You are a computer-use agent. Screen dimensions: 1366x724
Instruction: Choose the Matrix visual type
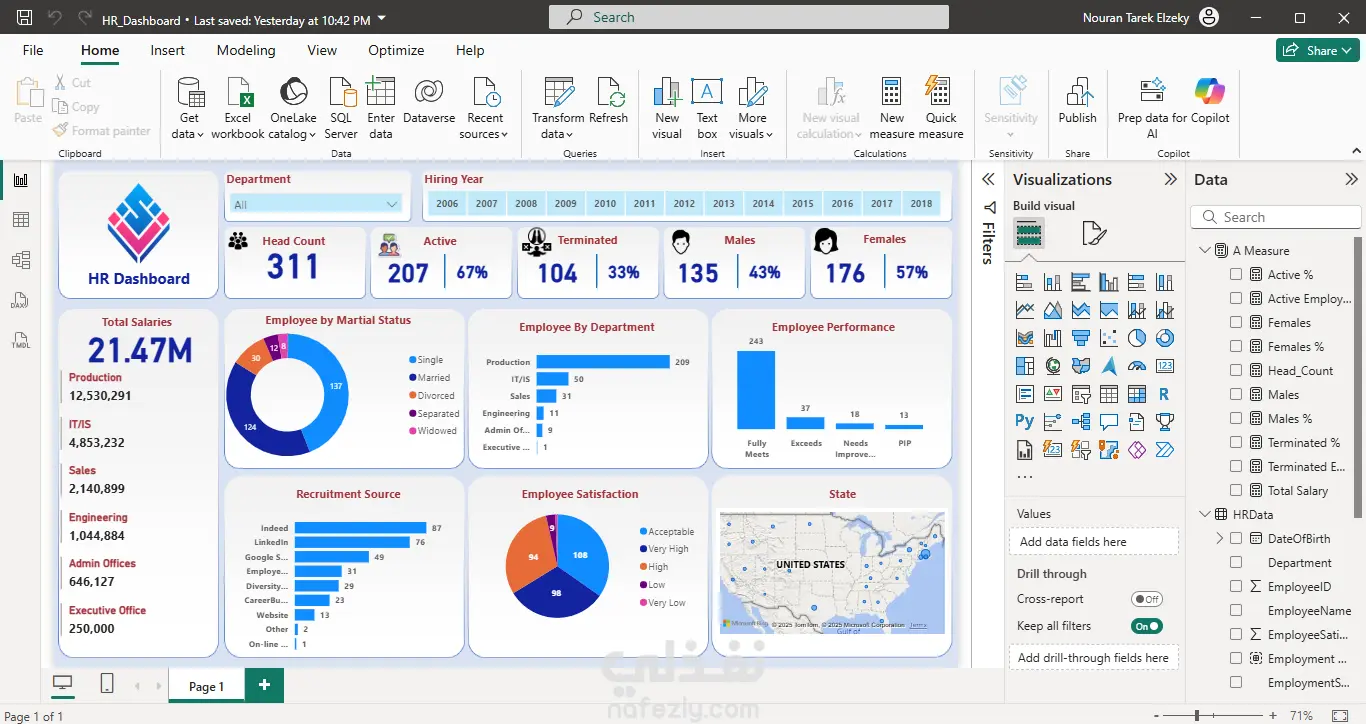click(1137, 394)
